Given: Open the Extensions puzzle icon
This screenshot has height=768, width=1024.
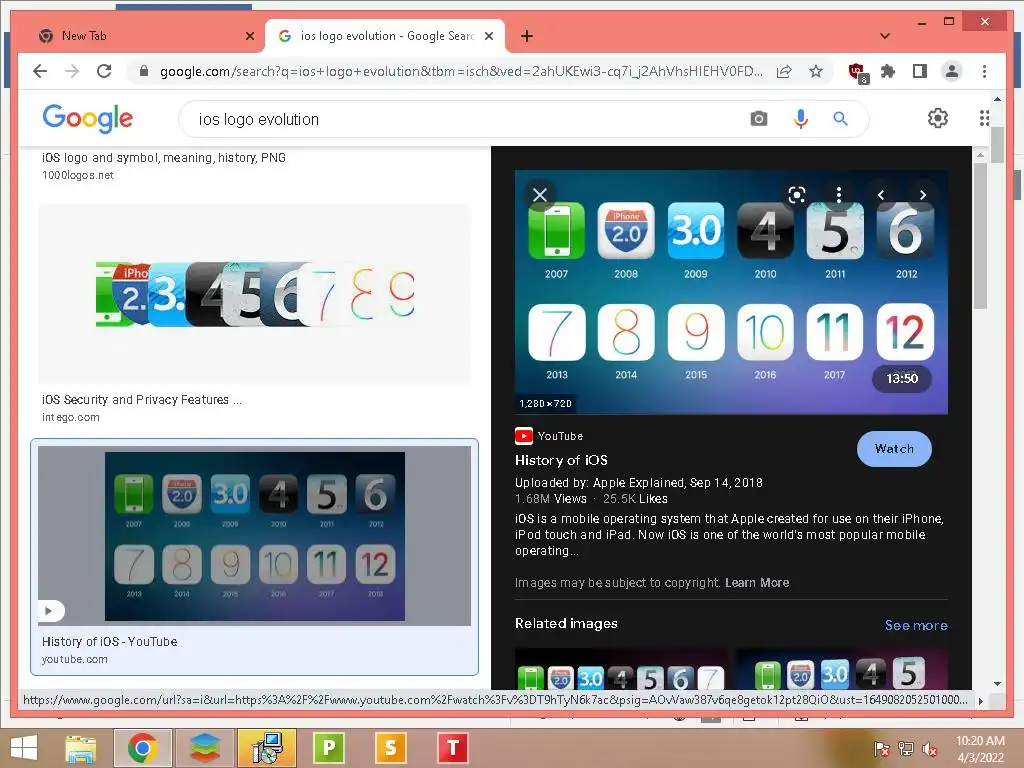Looking at the screenshot, I should 888,71.
